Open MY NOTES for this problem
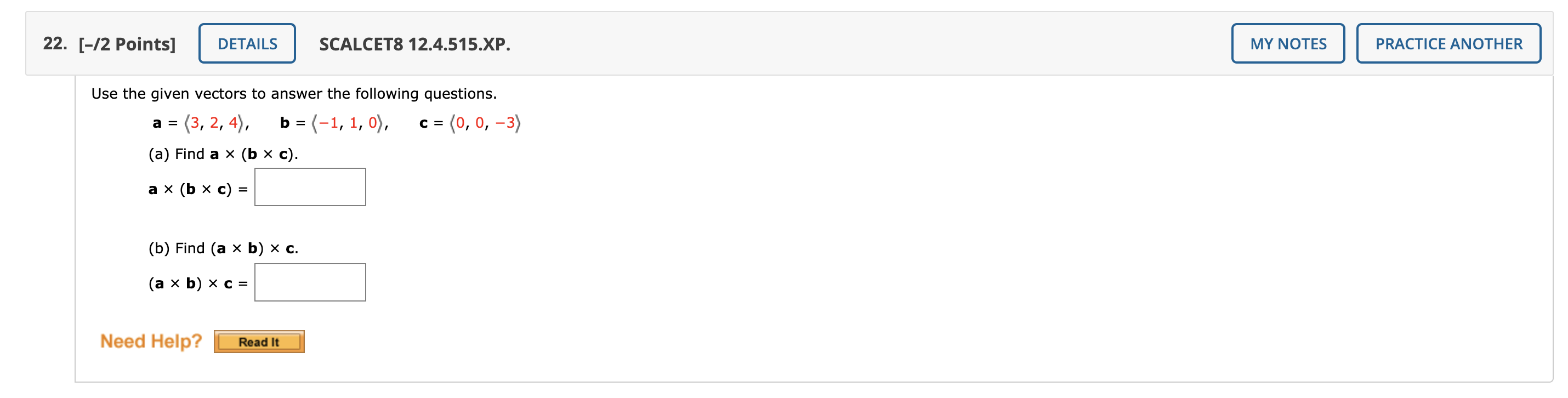Screen dimensions: 1568x398 click(1288, 43)
